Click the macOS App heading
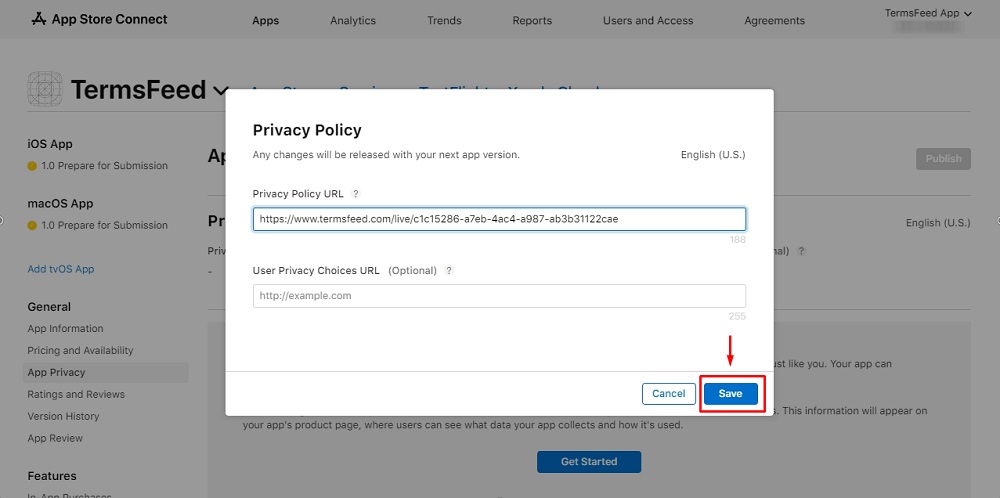The image size is (1000, 498). coord(60,204)
